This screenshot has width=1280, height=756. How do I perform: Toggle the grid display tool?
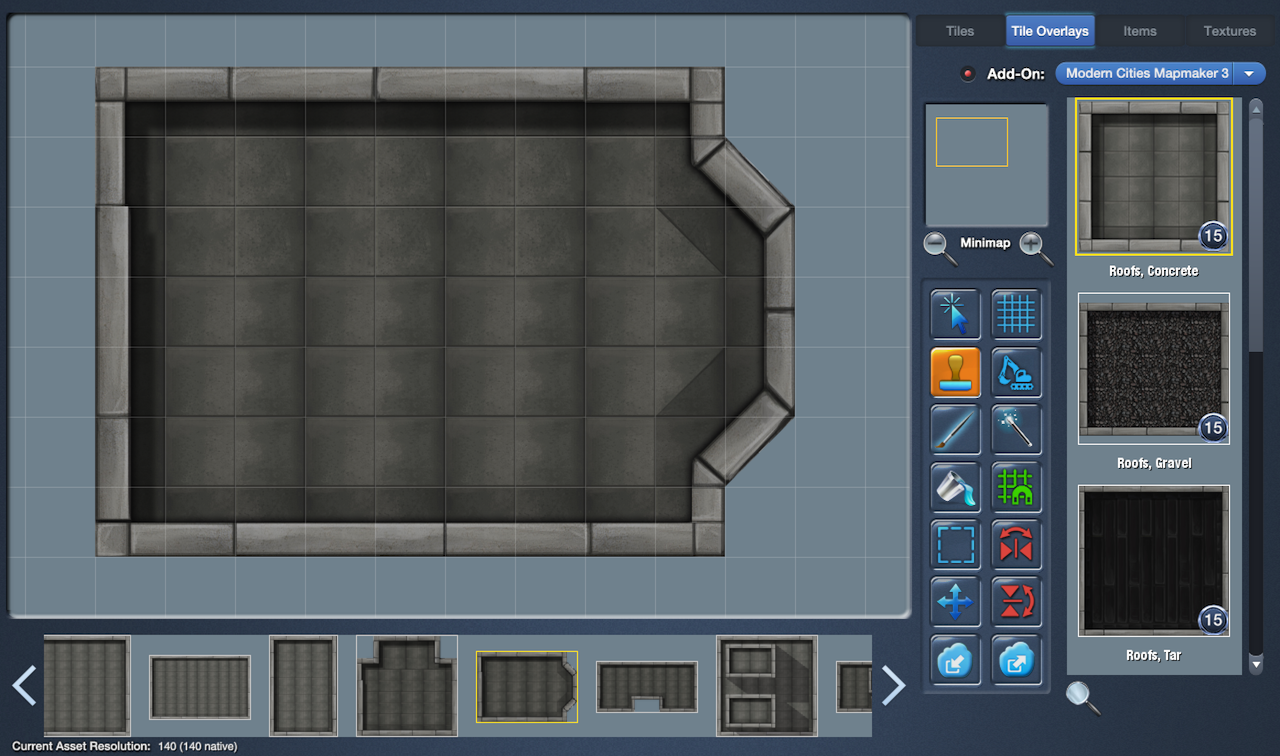(x=1016, y=314)
